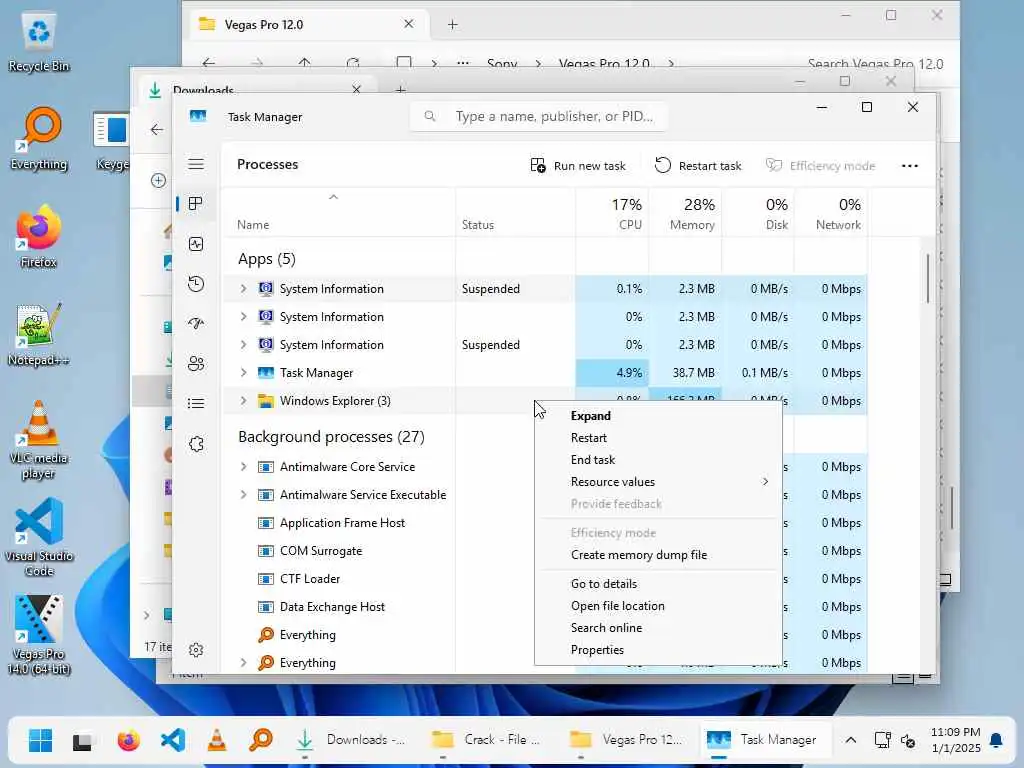Viewport: 1024px width, 768px height.
Task: Click the Windows Start button
Action: [40, 740]
